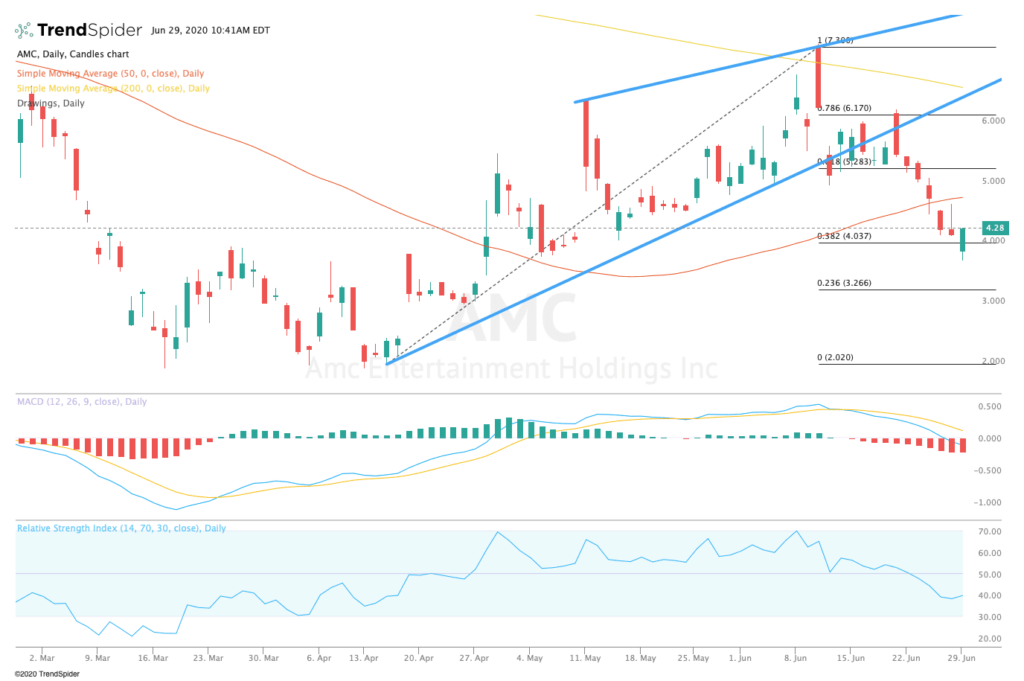Viewport: 1024px width, 681px height.
Task: Click the '1. Jun' date axis label
Action: 740,658
